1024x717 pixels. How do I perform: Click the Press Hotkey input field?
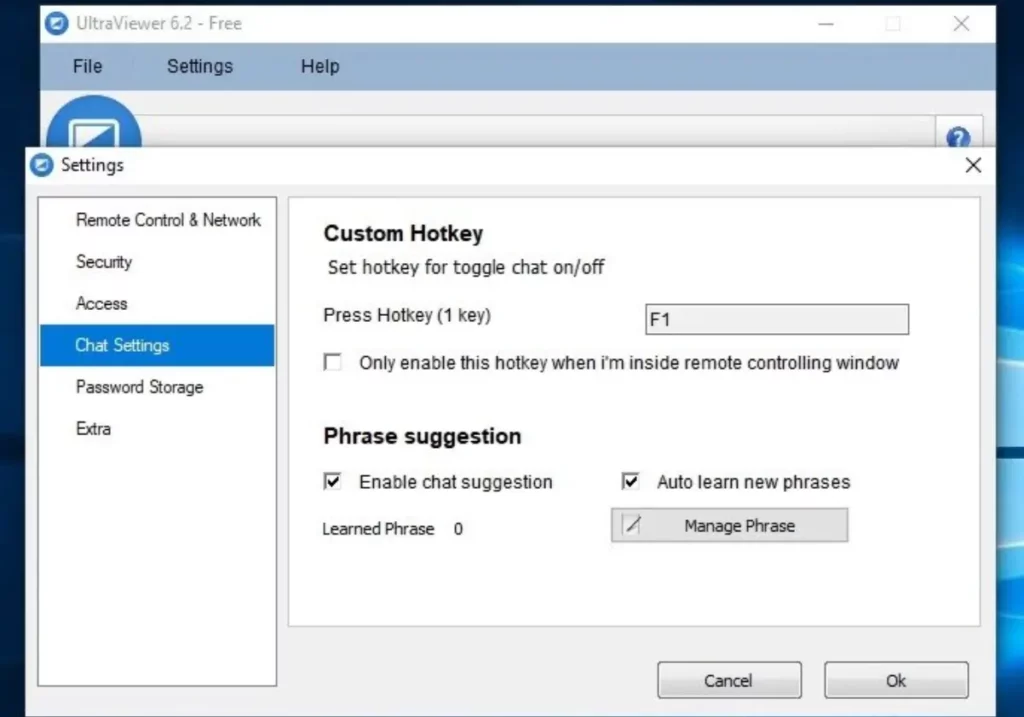[x=776, y=319]
